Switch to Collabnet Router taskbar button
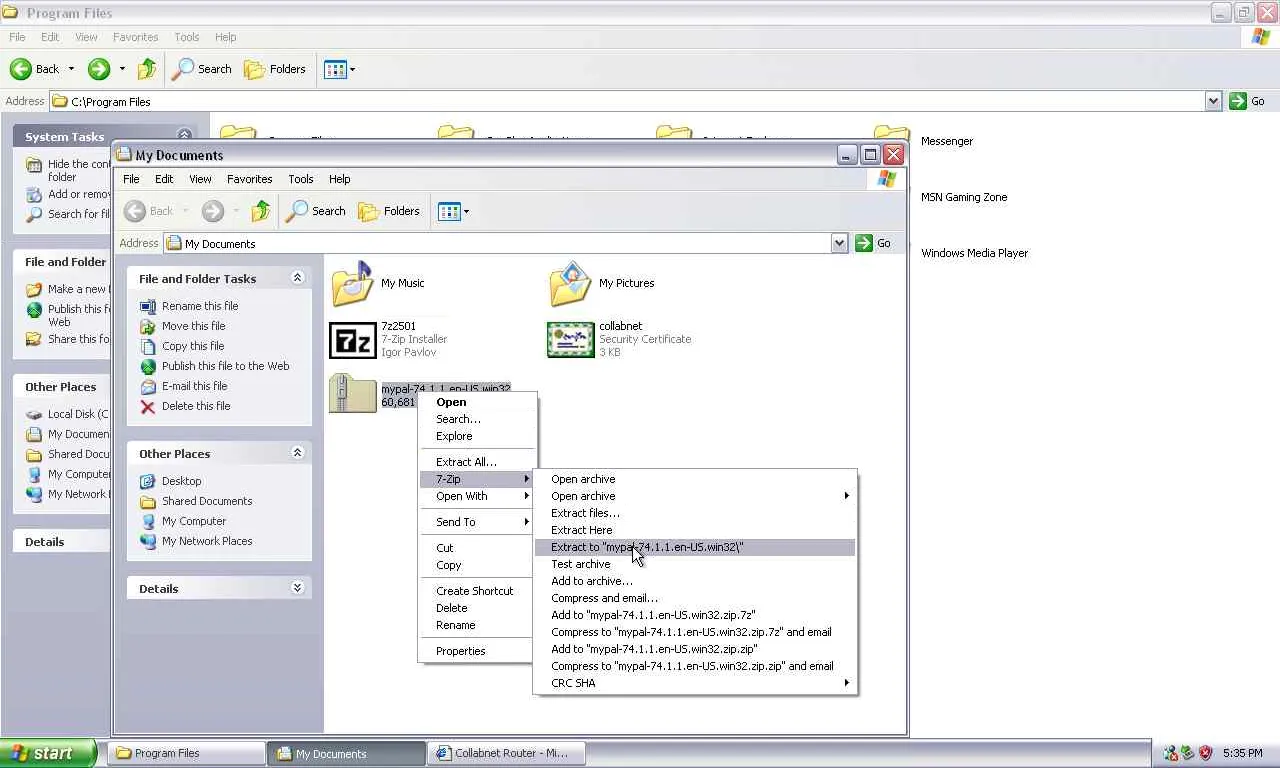 (508, 754)
